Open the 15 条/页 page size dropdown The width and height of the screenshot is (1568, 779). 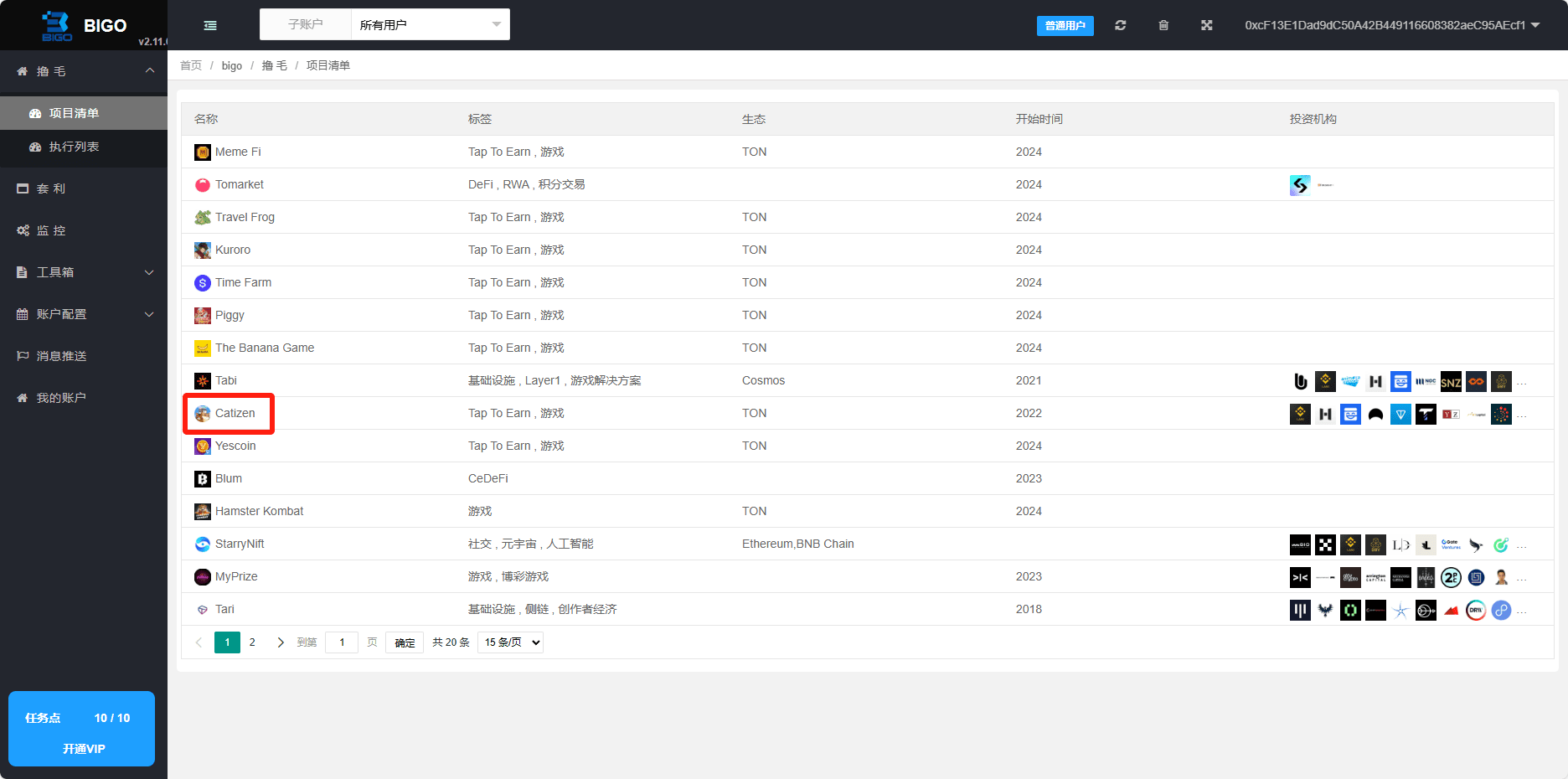coord(510,642)
